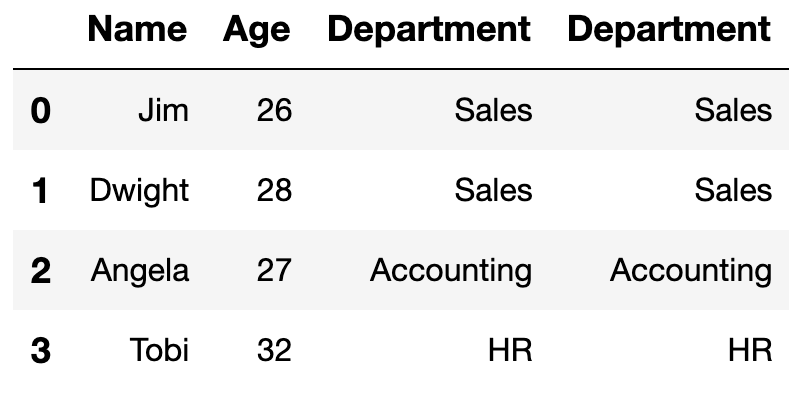This screenshot has height=404, width=804.
Task: Select the last Department column header
Action: (669, 31)
